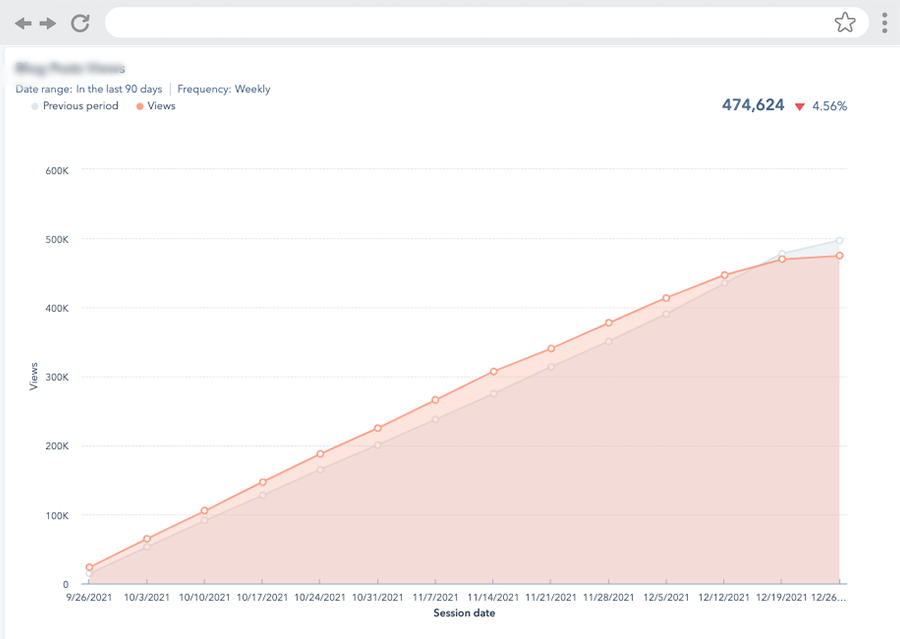900x639 pixels.
Task: Click the 9/26/2021 x-axis date label
Action: point(89,597)
